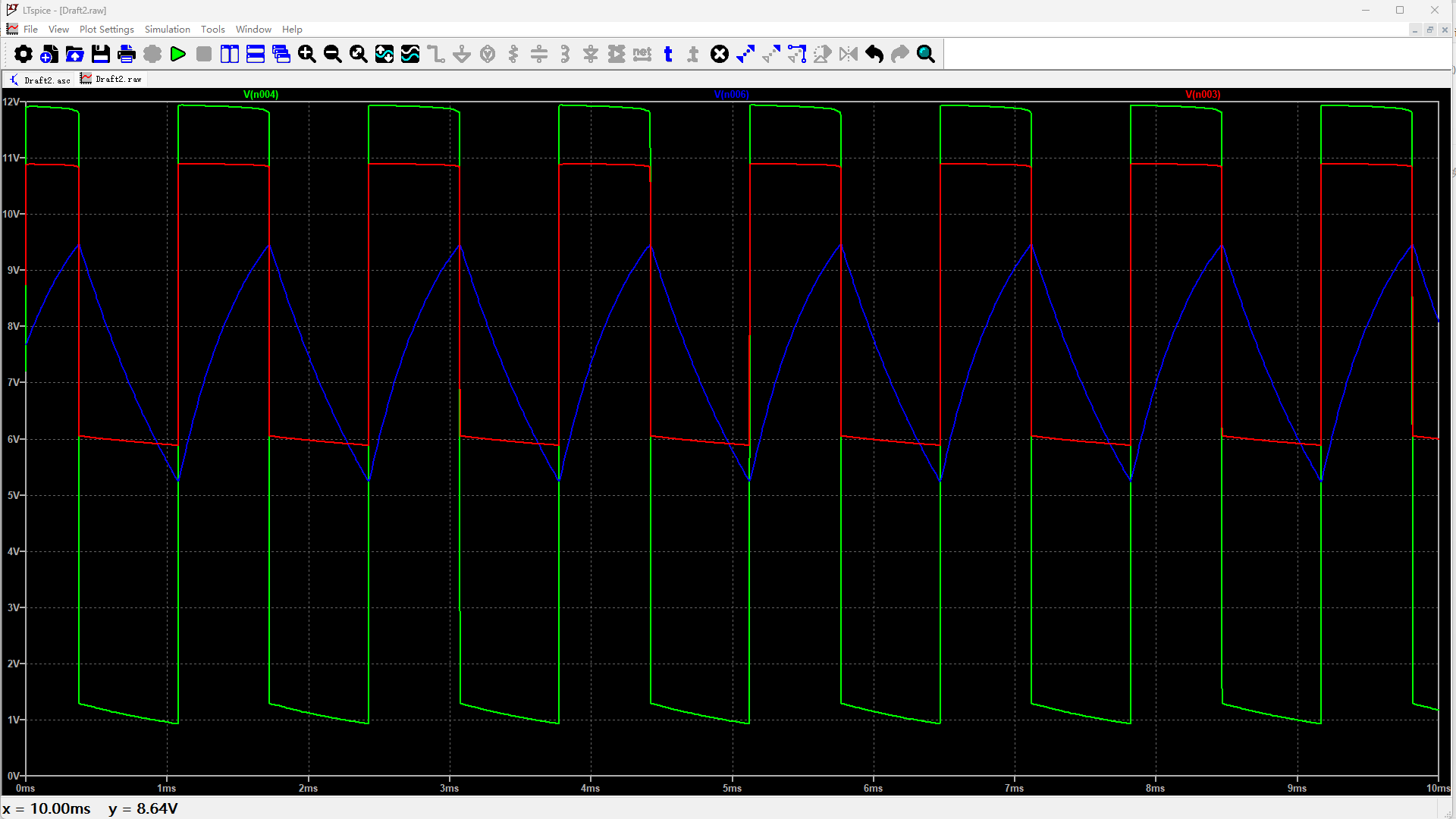
Task: Undo with the back arrow icon
Action: point(874,54)
